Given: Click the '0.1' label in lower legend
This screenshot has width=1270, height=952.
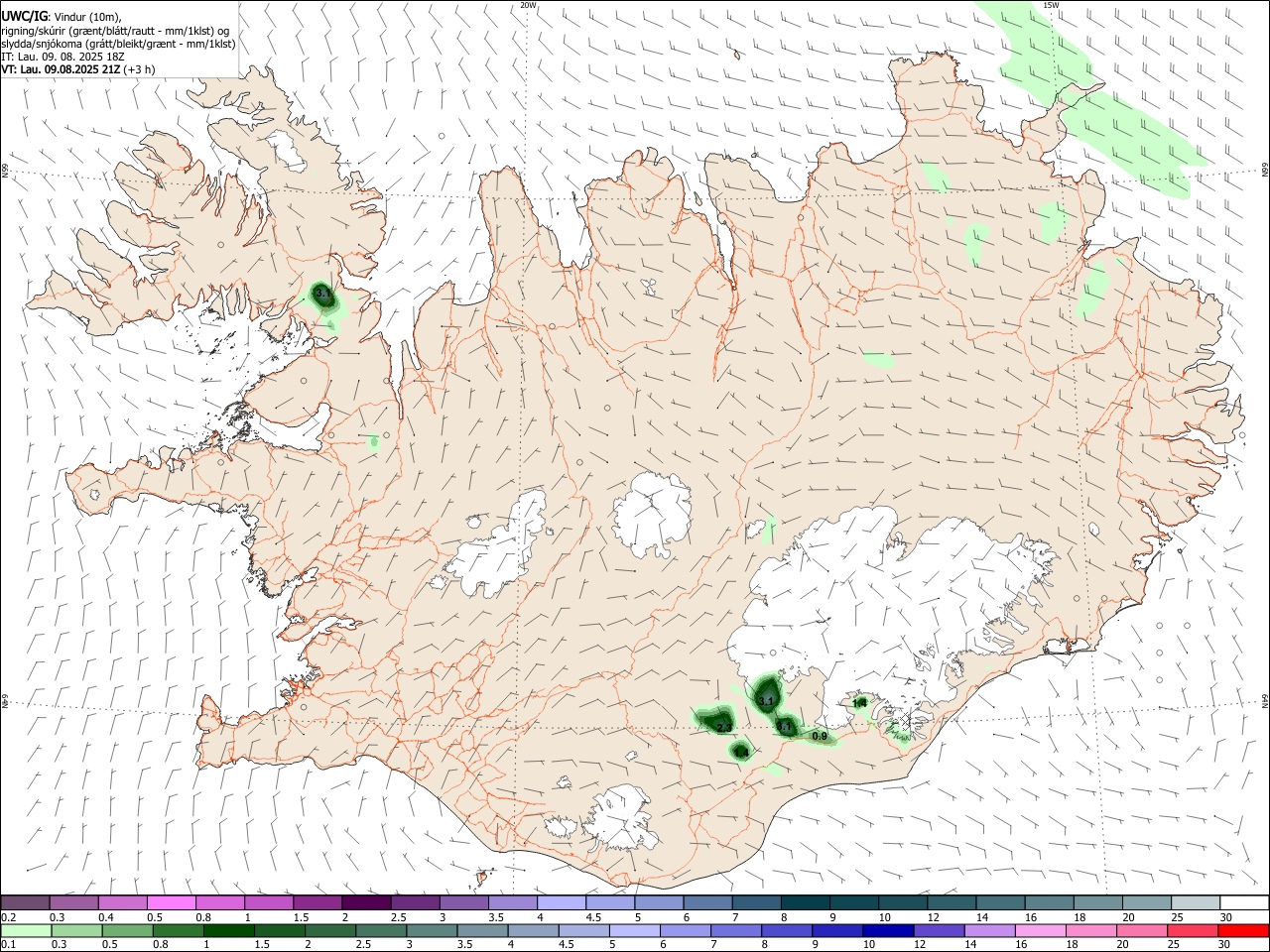Looking at the screenshot, I should coord(9,944).
